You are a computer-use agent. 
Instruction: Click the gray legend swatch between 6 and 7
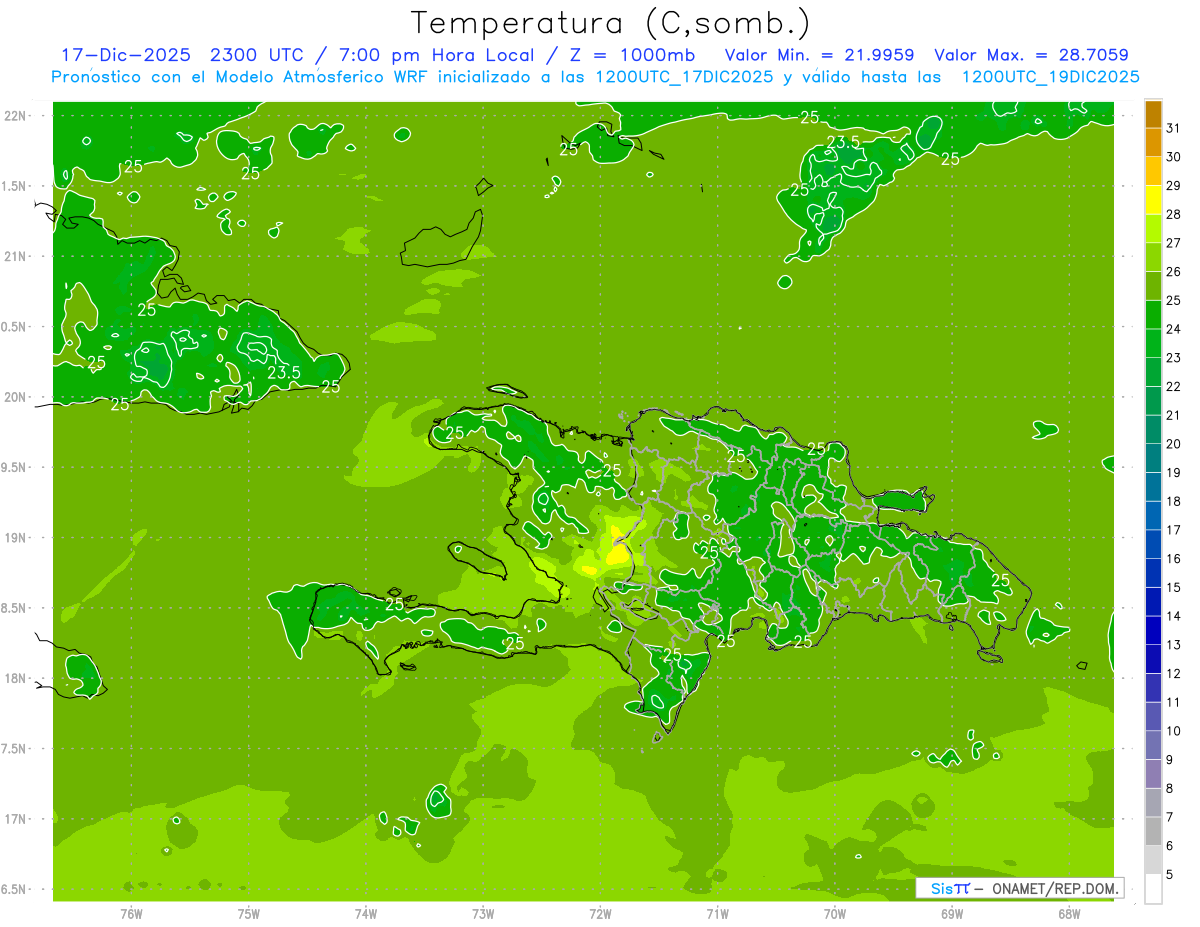coord(1153,831)
